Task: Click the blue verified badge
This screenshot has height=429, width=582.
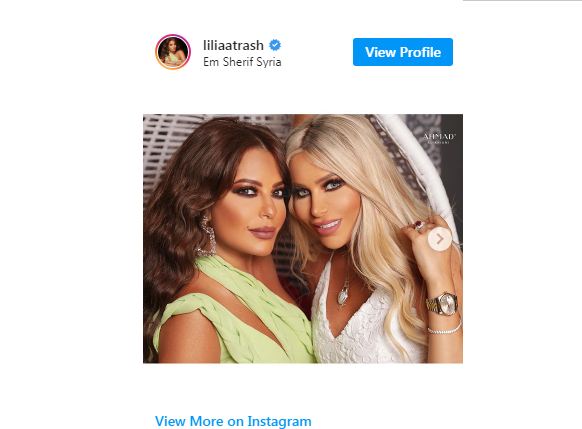Action: 275,45
